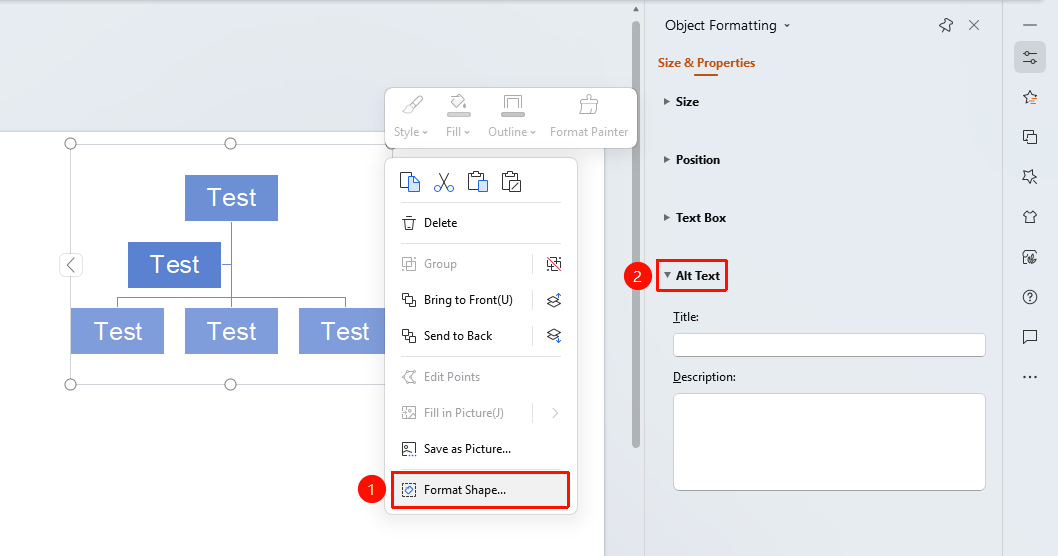Pin the Object Formatting panel
1058x556 pixels.
point(946,26)
